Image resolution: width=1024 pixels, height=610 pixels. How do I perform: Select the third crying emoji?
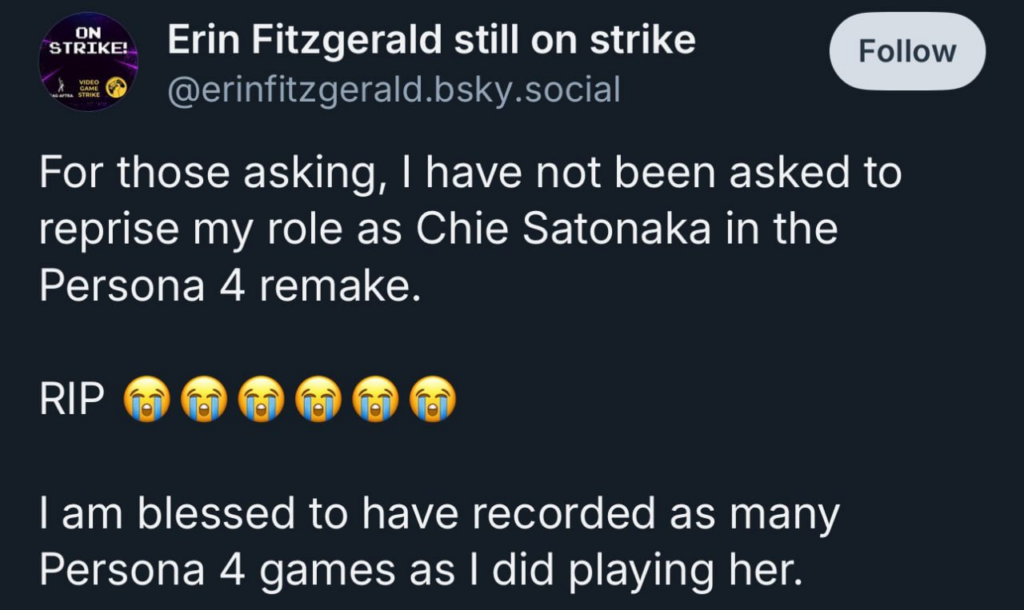click(x=261, y=398)
